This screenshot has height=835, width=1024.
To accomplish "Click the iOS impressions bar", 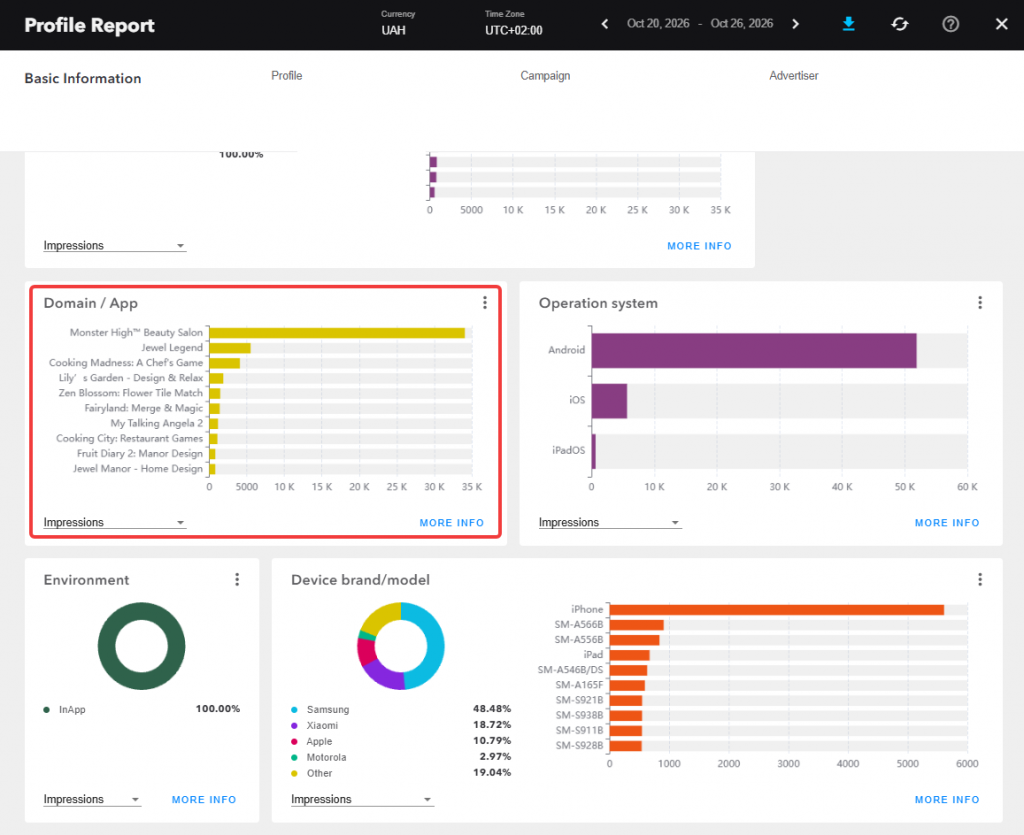I will 609,401.
